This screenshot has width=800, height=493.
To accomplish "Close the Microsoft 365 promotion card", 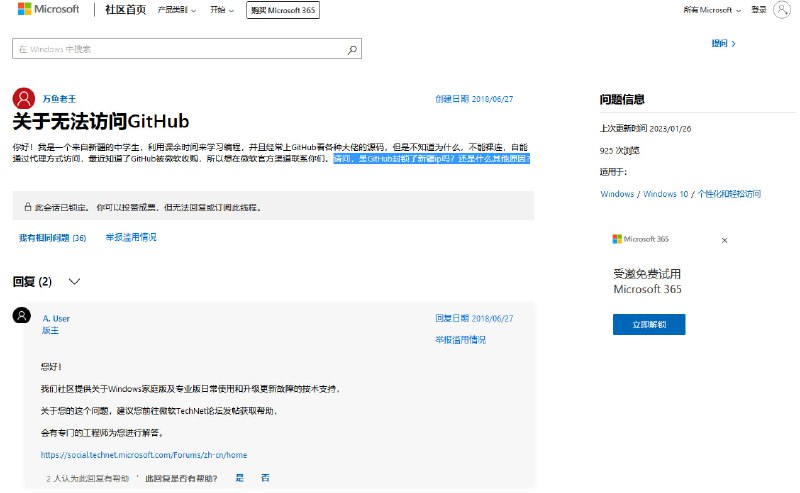I will 724,240.
